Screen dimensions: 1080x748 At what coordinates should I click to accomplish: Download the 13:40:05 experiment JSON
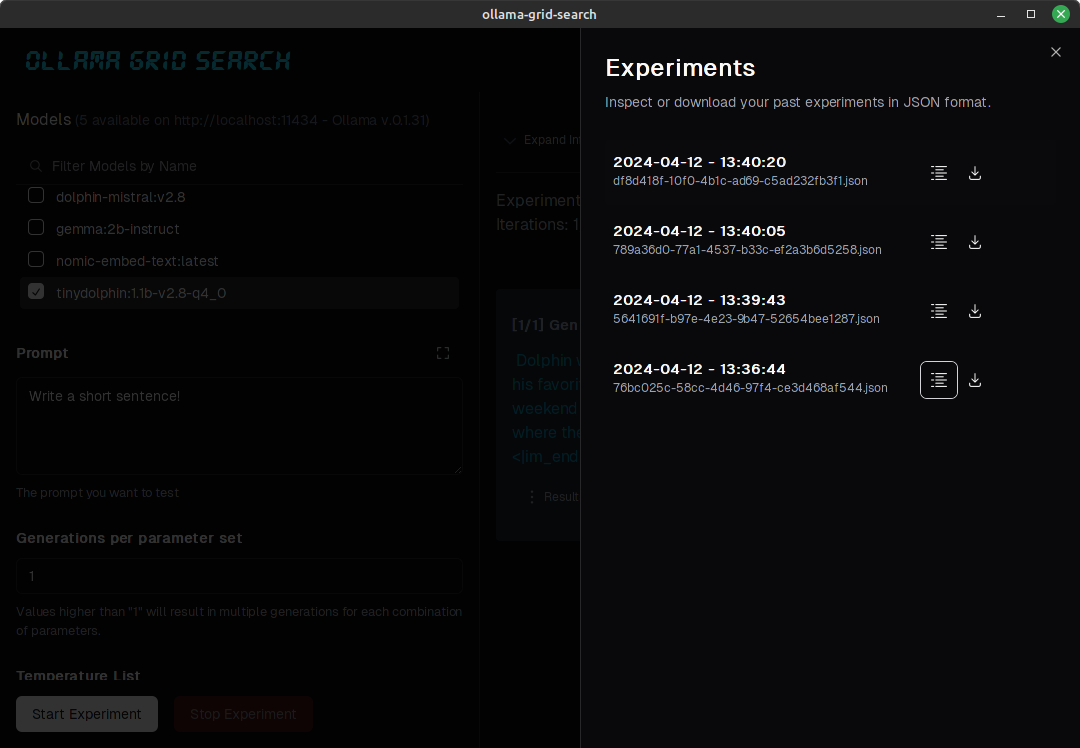(x=975, y=242)
